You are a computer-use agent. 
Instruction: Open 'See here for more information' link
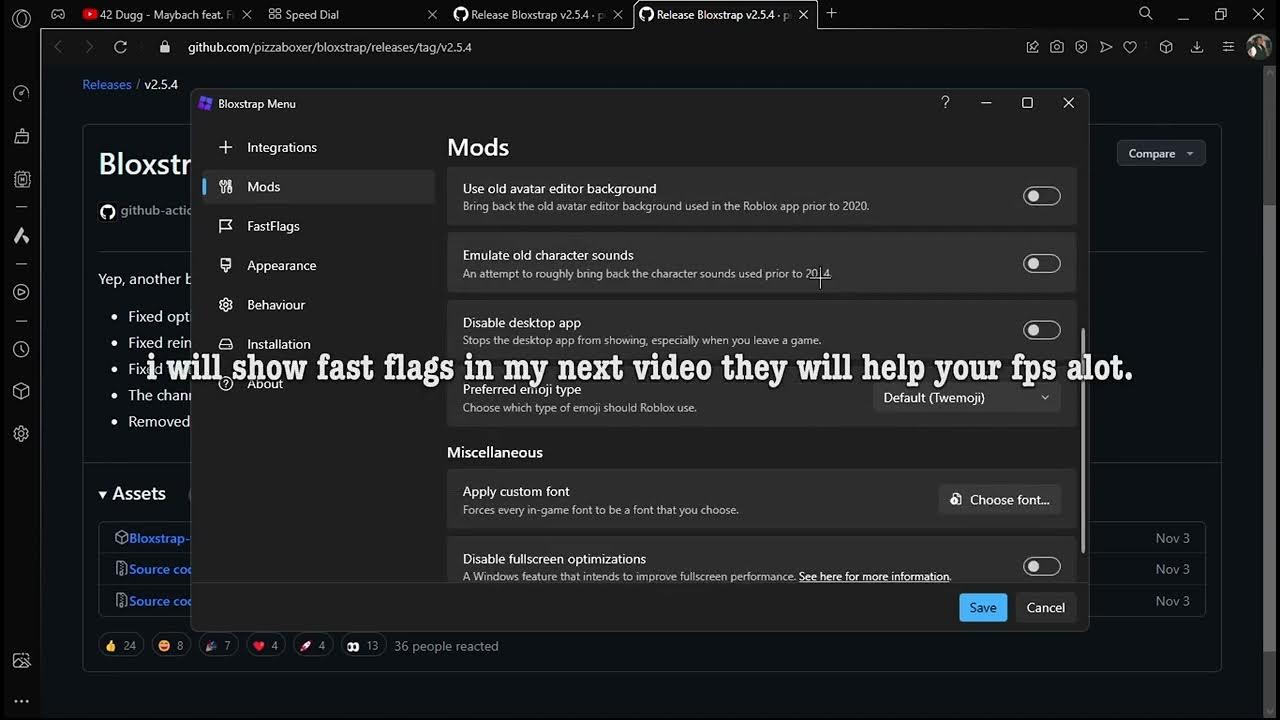click(874, 576)
